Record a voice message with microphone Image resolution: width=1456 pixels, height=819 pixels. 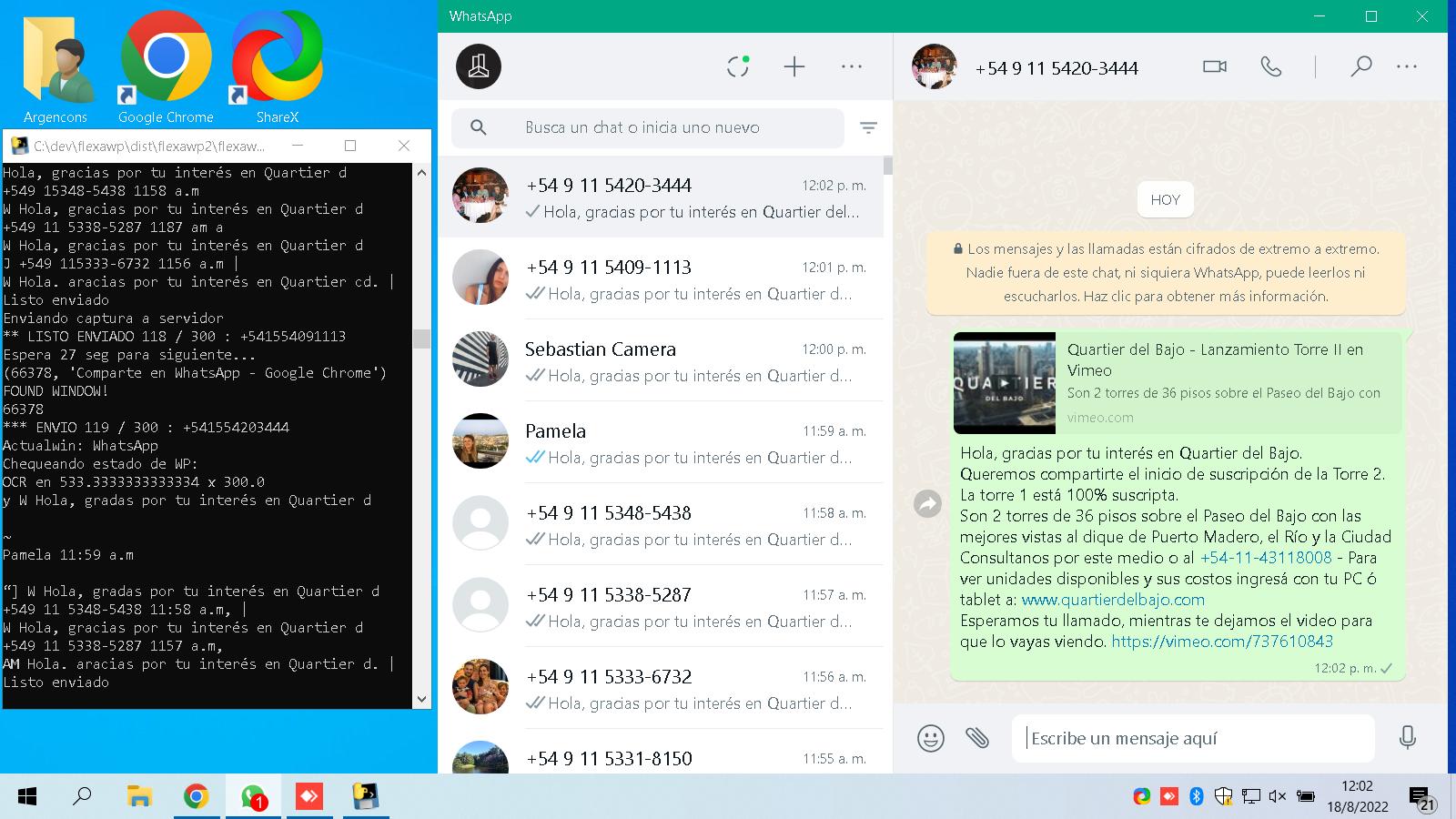[1408, 737]
